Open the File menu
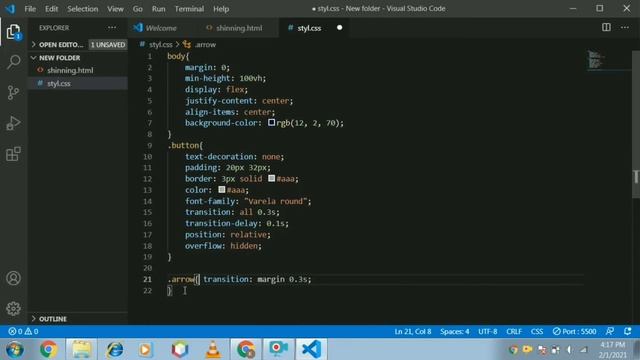 30,9
